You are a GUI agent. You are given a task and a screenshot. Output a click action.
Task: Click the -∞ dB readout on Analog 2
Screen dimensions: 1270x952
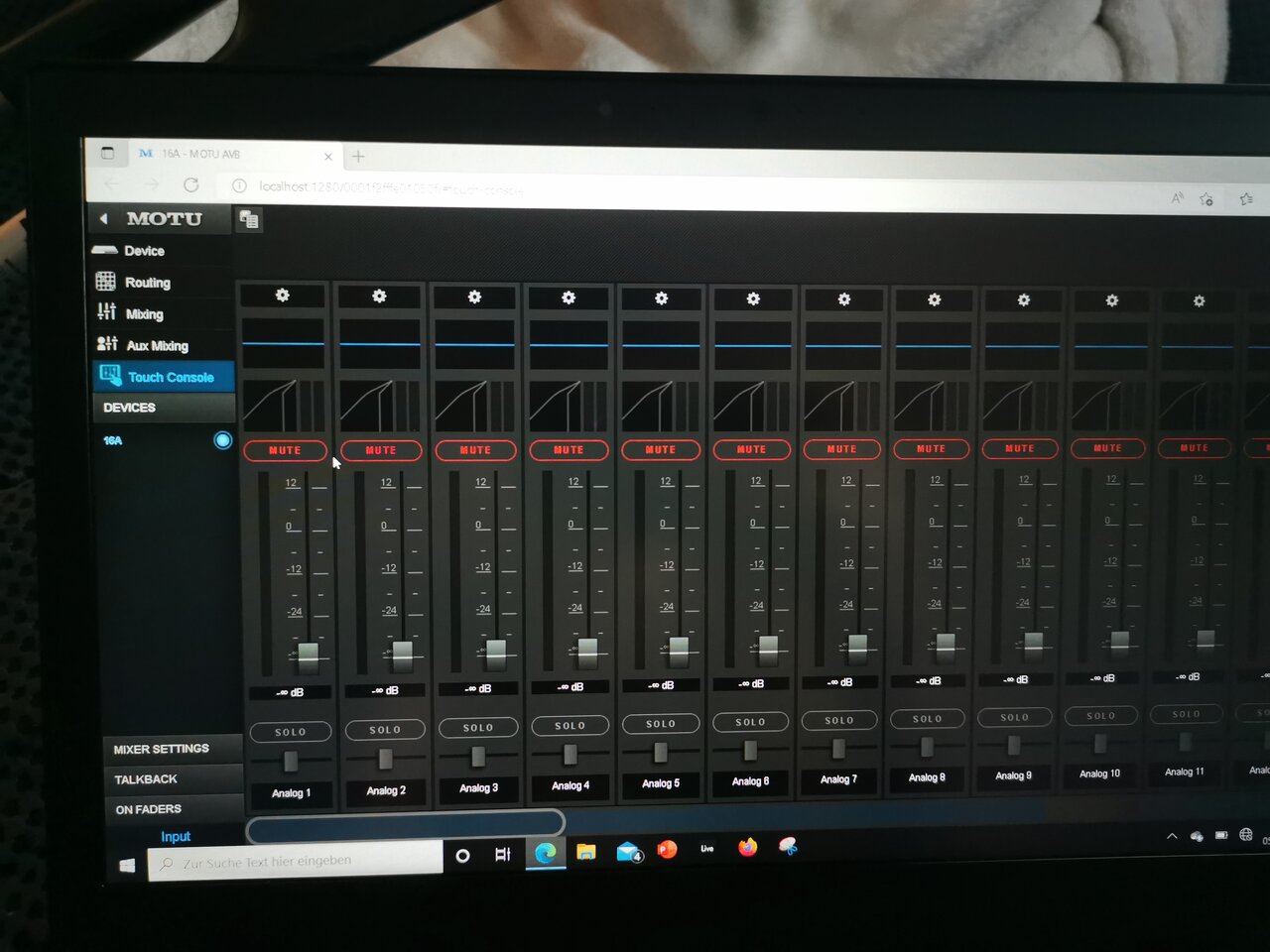[x=385, y=690]
